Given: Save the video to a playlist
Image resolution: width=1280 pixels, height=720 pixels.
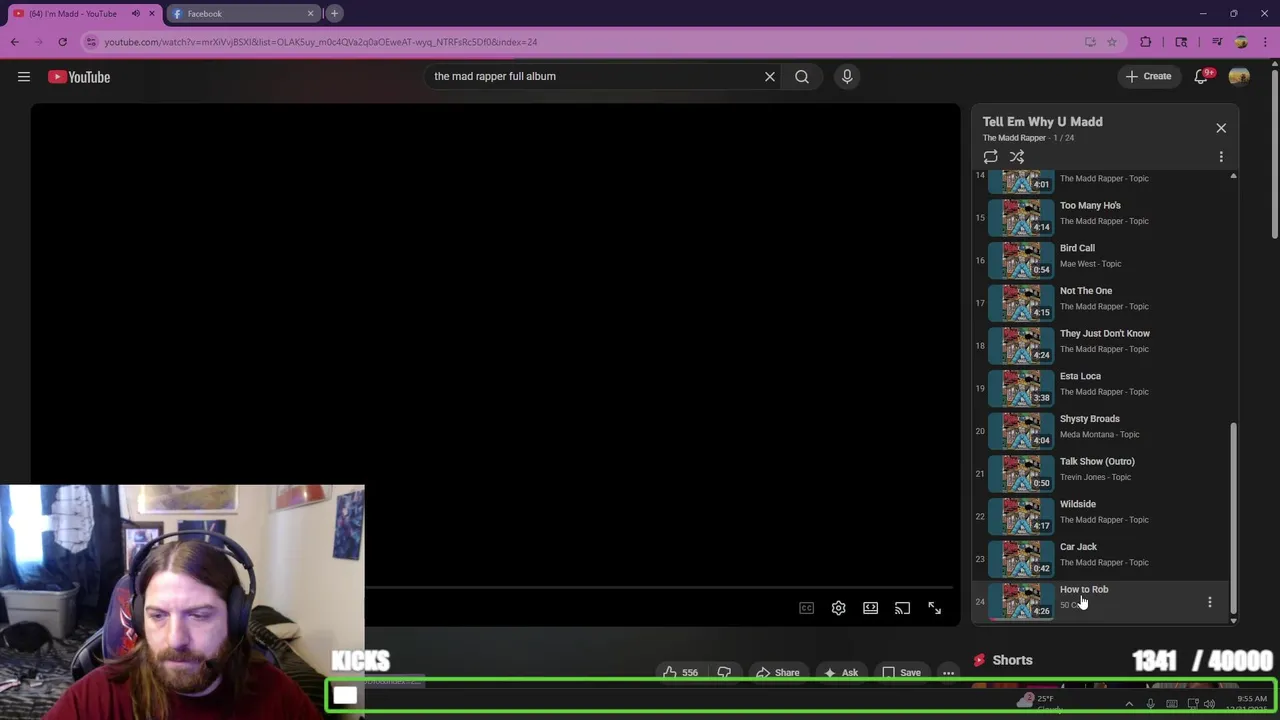Looking at the screenshot, I should click(901, 672).
